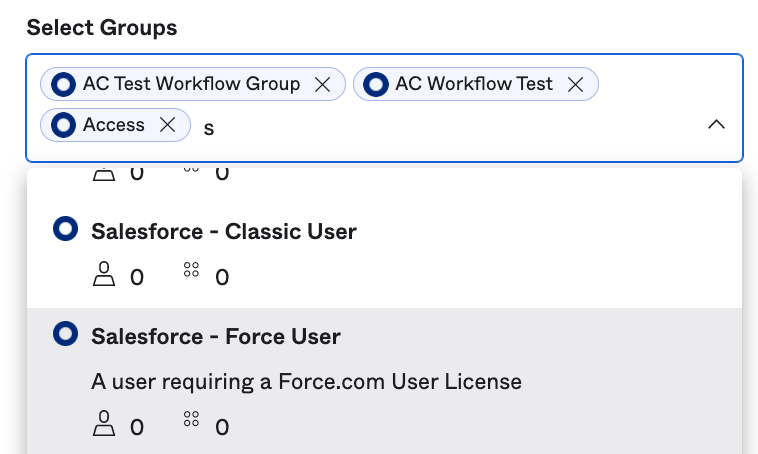Click the people count icon under Salesforce - Force User
The image size is (758, 454).
tap(104, 424)
